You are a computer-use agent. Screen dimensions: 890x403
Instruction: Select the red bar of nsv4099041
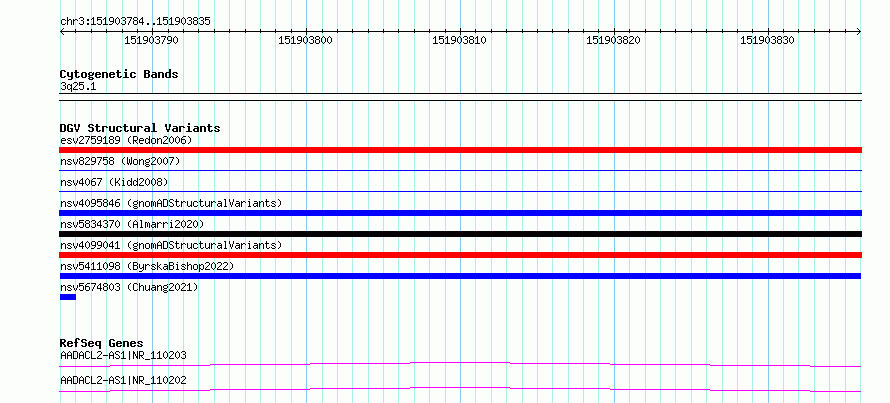click(460, 255)
